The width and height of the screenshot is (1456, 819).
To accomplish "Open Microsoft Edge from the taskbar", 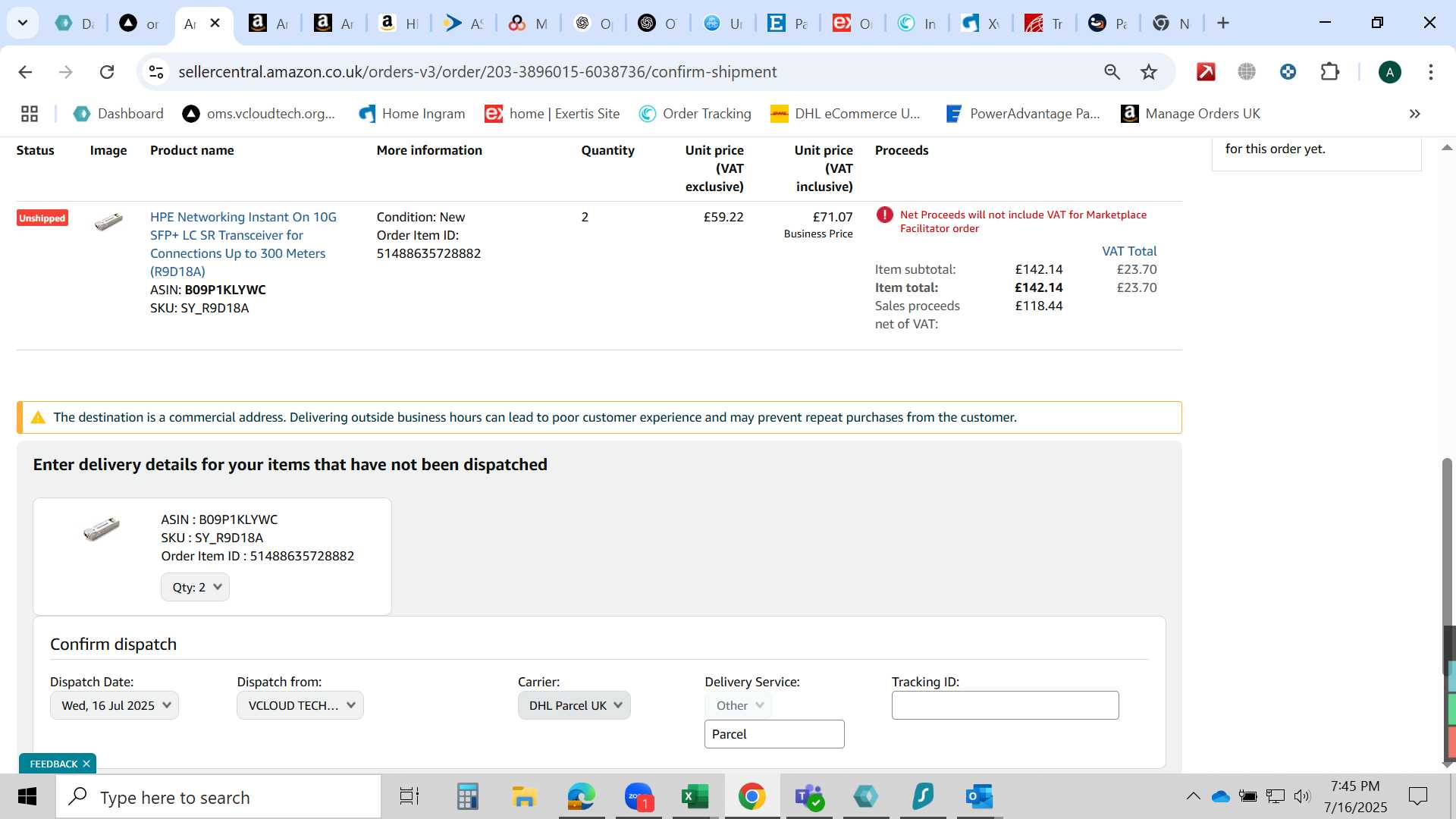I will click(581, 797).
